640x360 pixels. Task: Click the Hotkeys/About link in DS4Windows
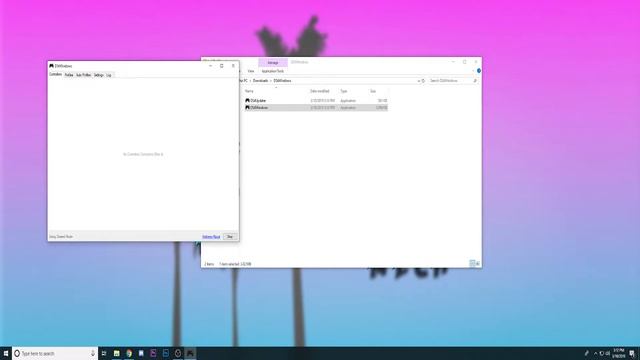[211, 237]
